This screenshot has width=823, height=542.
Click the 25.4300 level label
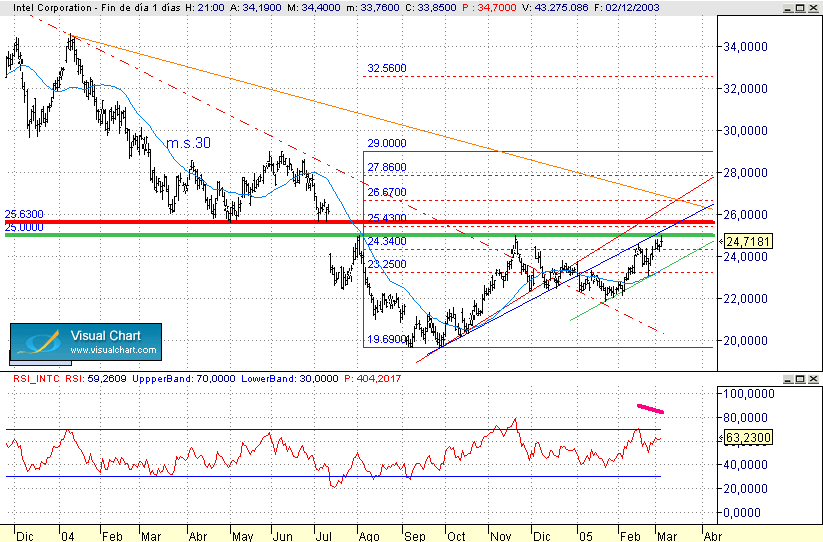387,218
